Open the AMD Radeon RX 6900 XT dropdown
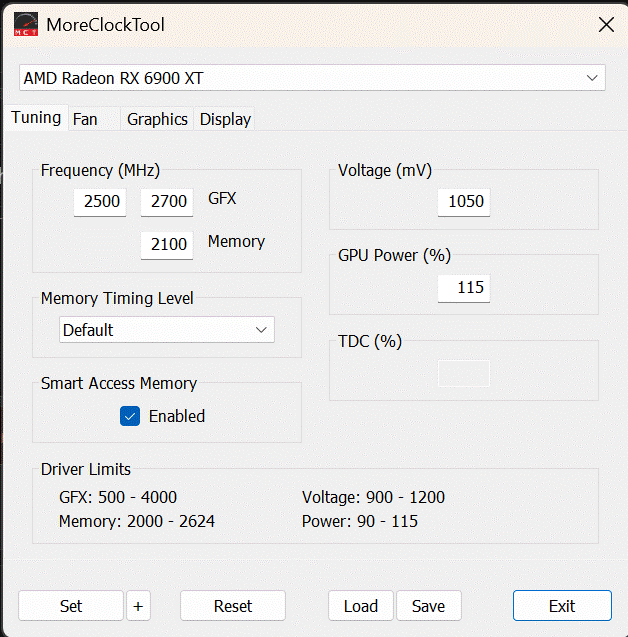 (x=312, y=78)
